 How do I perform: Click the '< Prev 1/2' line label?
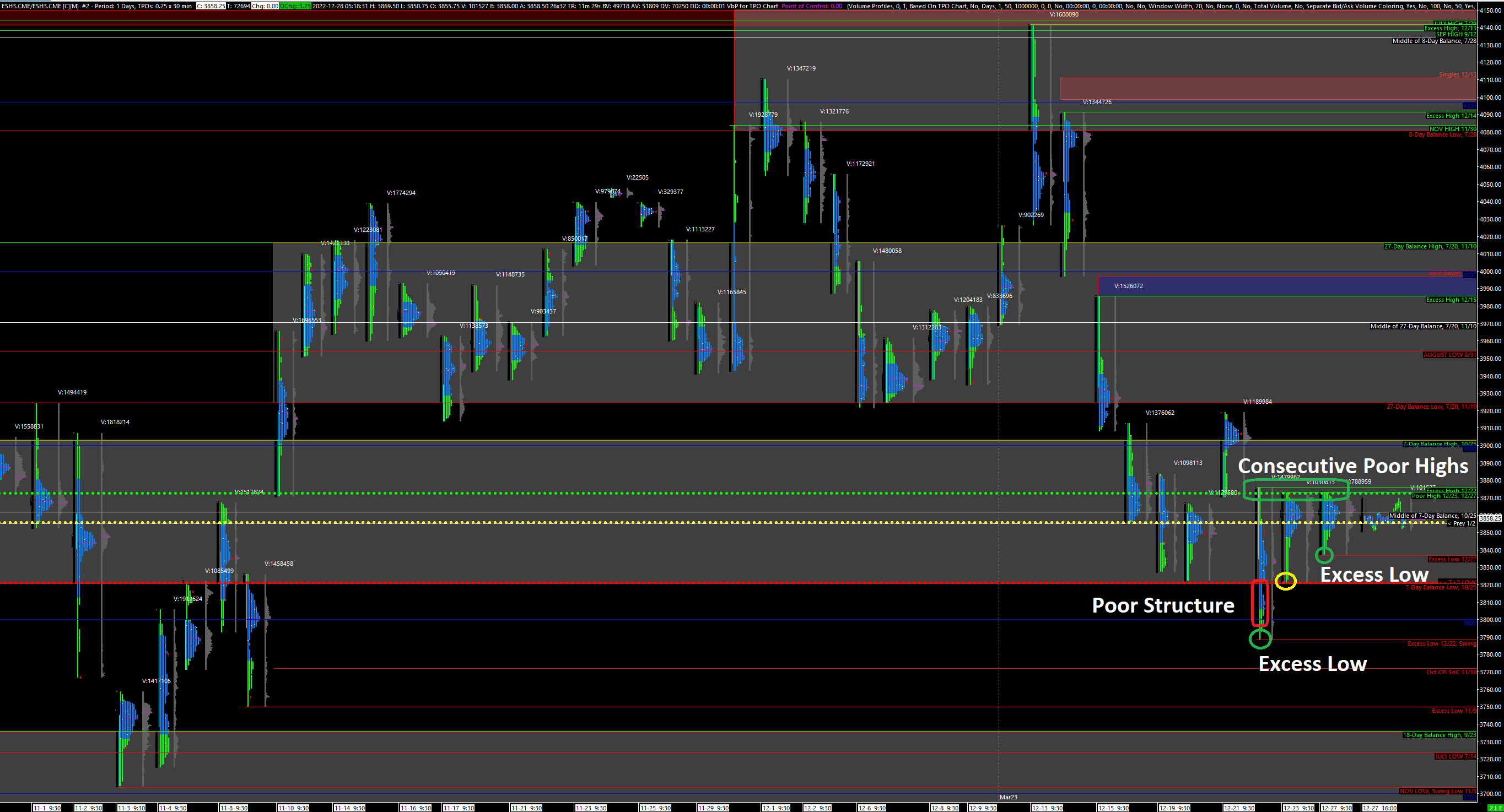click(x=1462, y=524)
